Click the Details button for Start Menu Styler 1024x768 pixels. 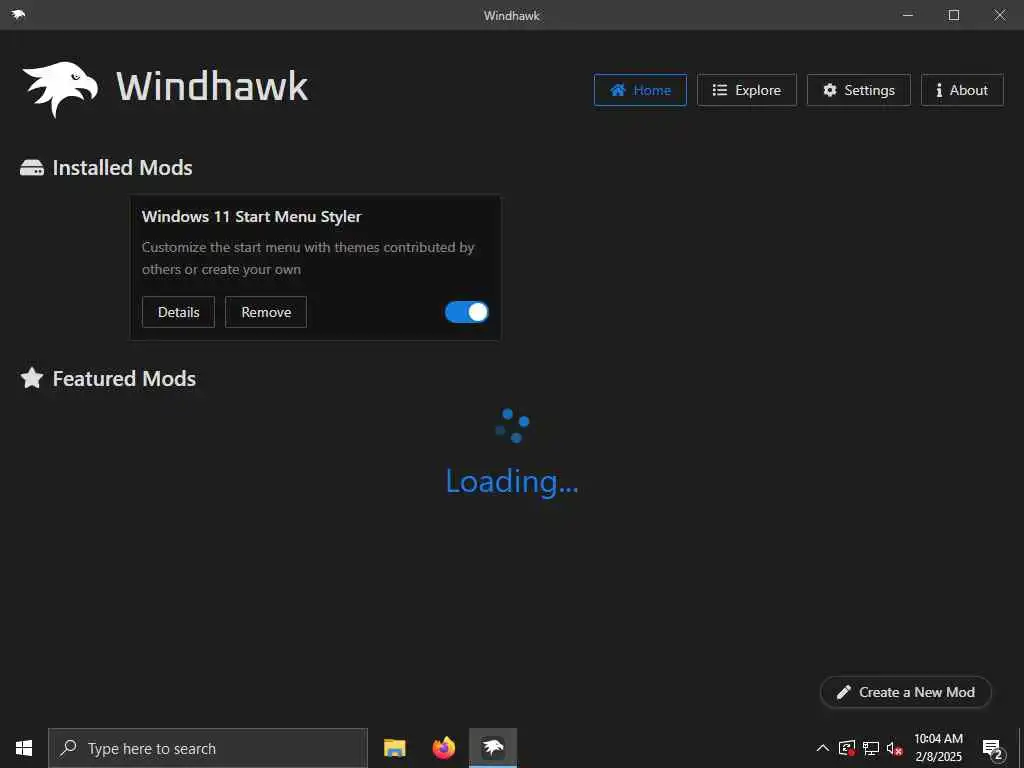(178, 312)
